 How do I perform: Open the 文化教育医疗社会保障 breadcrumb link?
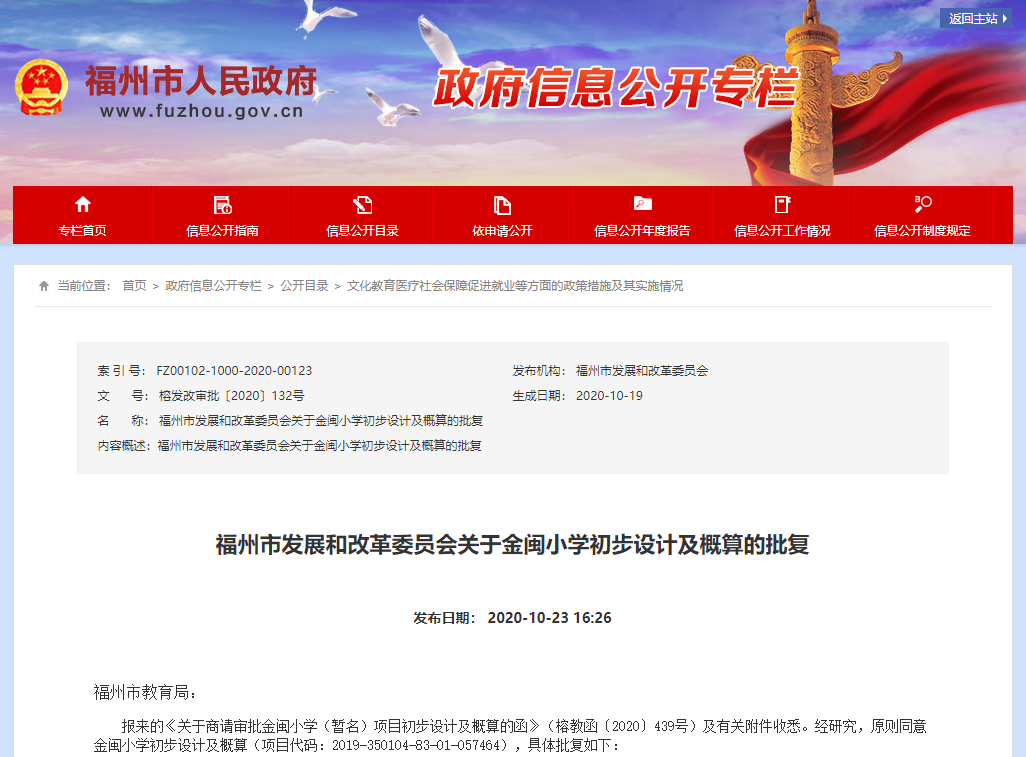[x=515, y=286]
